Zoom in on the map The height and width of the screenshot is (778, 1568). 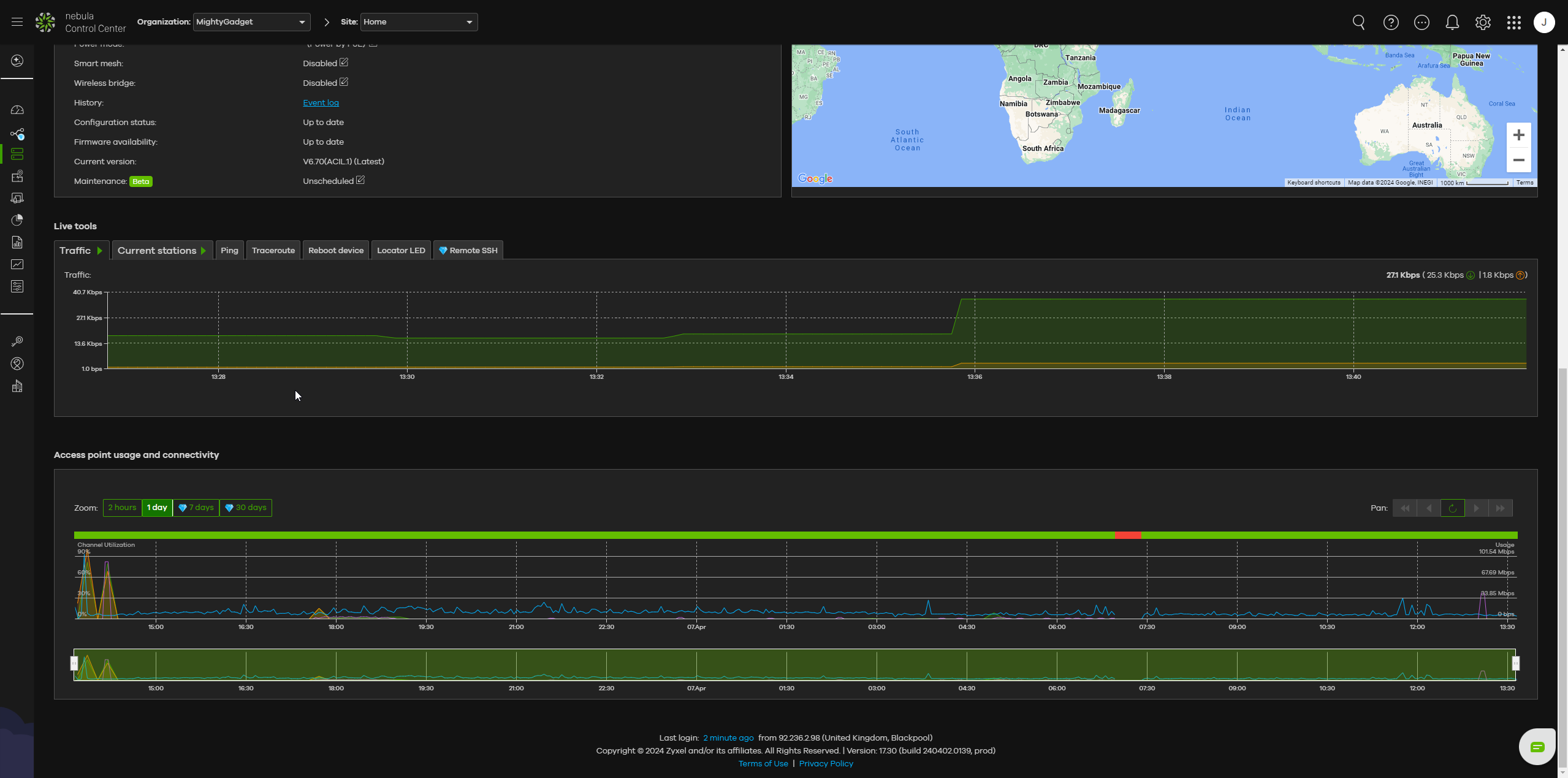pyautogui.click(x=1518, y=135)
